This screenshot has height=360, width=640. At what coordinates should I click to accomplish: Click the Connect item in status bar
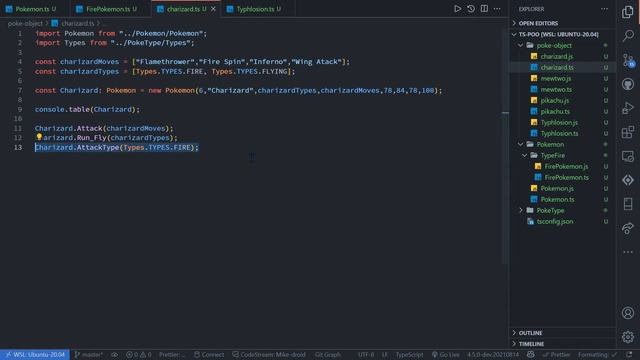(x=209, y=355)
